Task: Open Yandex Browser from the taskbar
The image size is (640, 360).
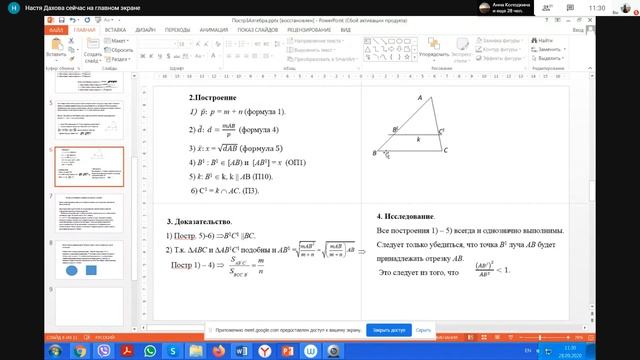Action: tap(264, 351)
